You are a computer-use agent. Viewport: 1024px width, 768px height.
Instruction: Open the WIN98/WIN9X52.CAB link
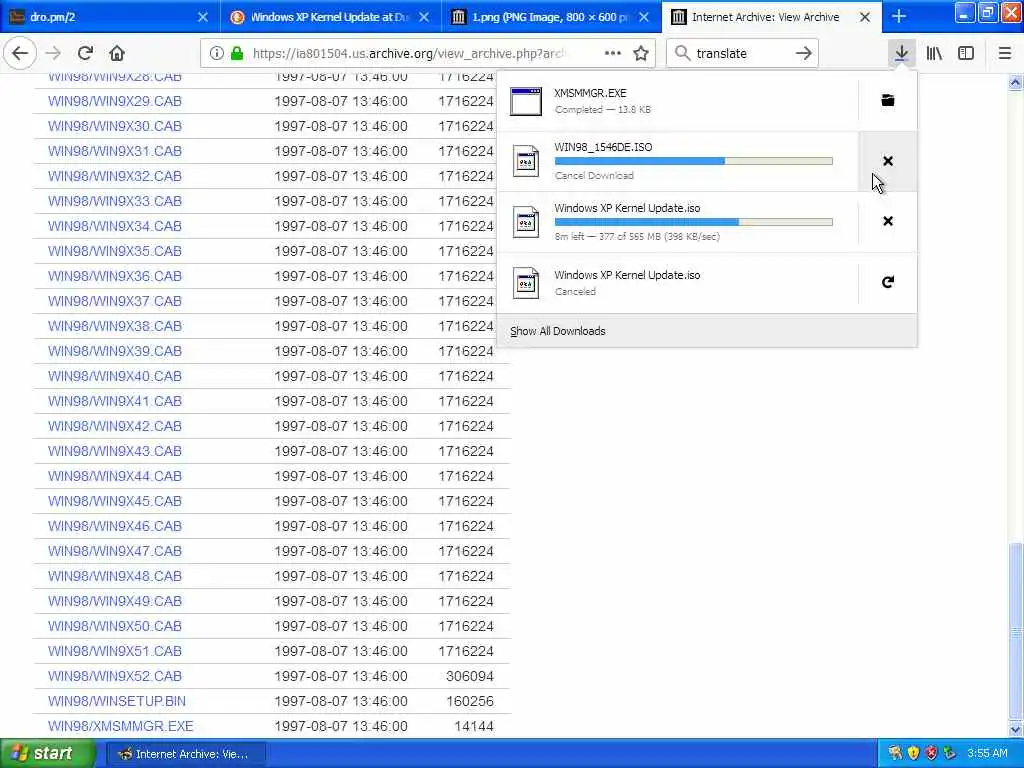point(115,676)
